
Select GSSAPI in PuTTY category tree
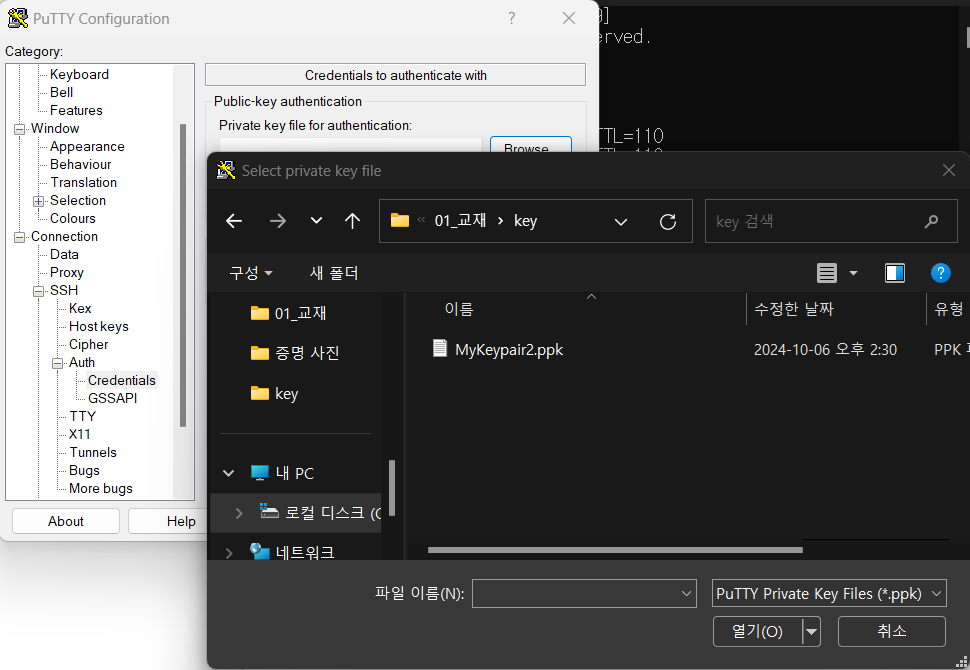click(113, 398)
